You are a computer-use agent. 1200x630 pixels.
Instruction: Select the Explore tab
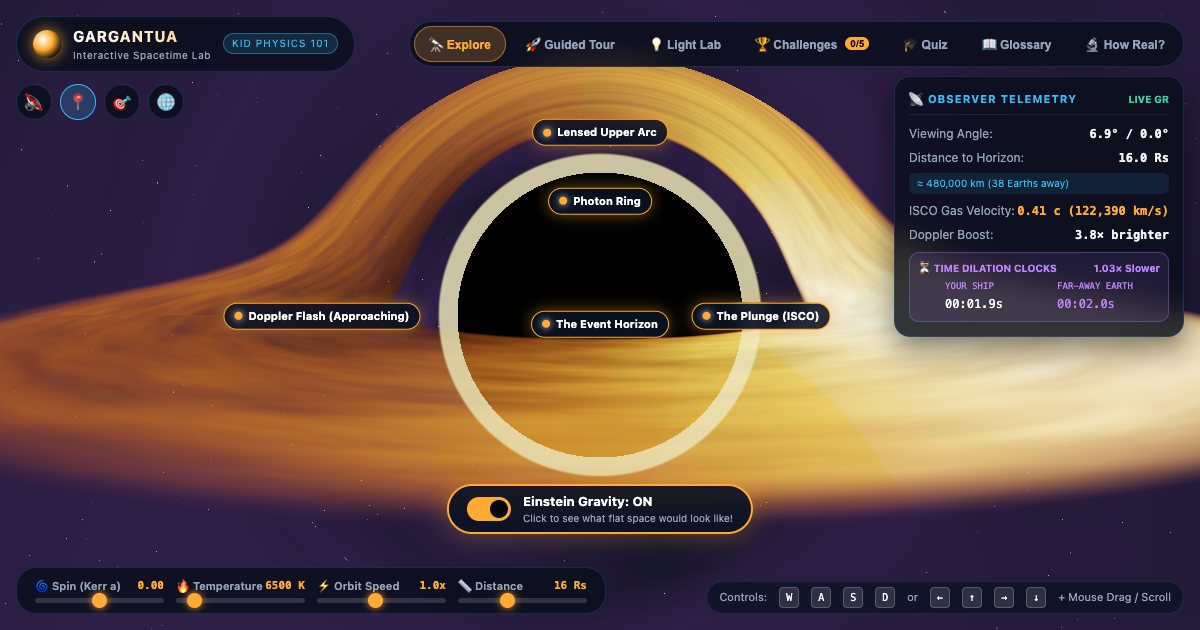(460, 44)
